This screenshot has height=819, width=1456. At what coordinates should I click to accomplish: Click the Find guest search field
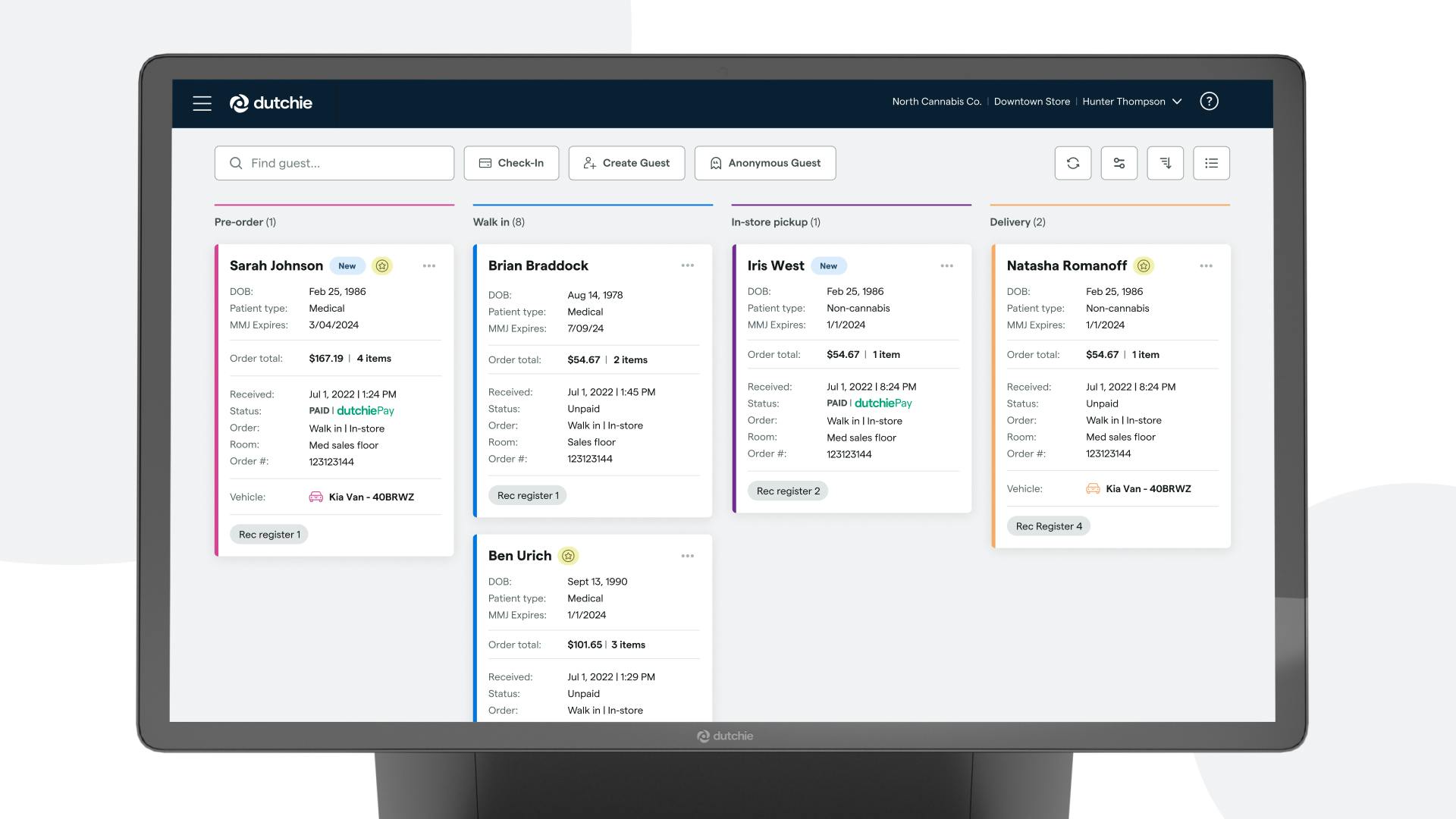click(334, 162)
